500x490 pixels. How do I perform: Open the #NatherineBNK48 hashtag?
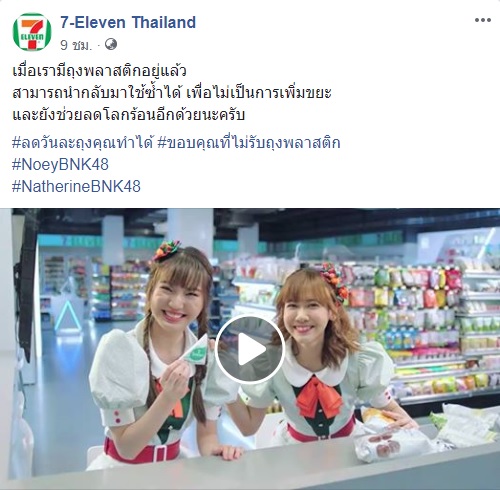[x=76, y=186]
